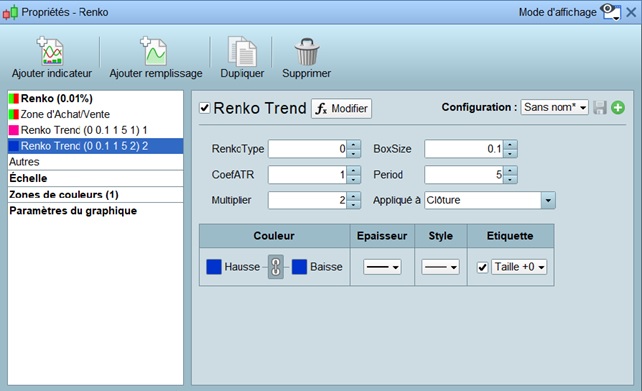Click the chain link between Hausse and Baisse
Image resolution: width=642 pixels, height=391 pixels.
[x=276, y=267]
